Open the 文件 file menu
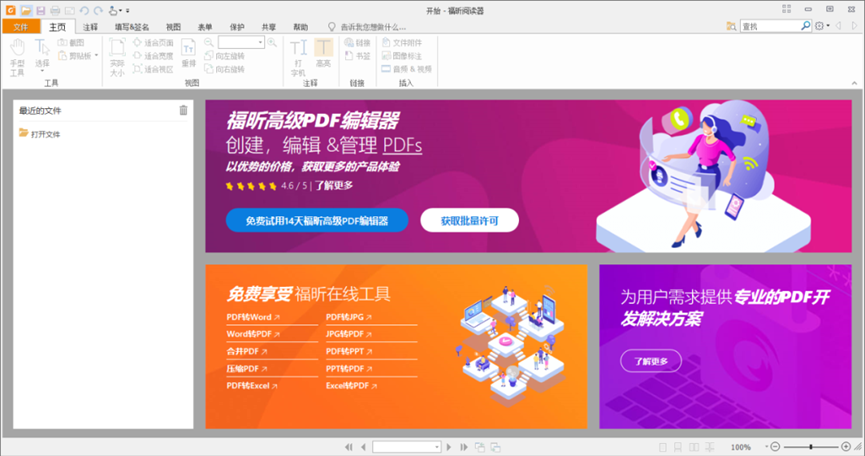The height and width of the screenshot is (456, 865). [x=21, y=26]
